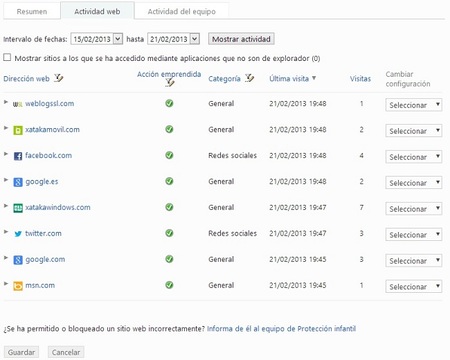Open Seleccionar dropdown for google.com
This screenshot has width=450, height=360.
(414, 261)
